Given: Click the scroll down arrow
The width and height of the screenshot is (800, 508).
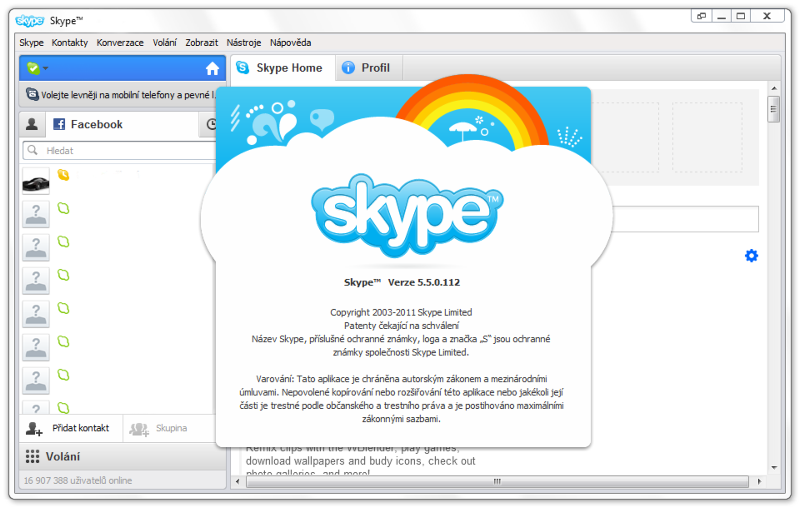Looking at the screenshot, I should [773, 467].
